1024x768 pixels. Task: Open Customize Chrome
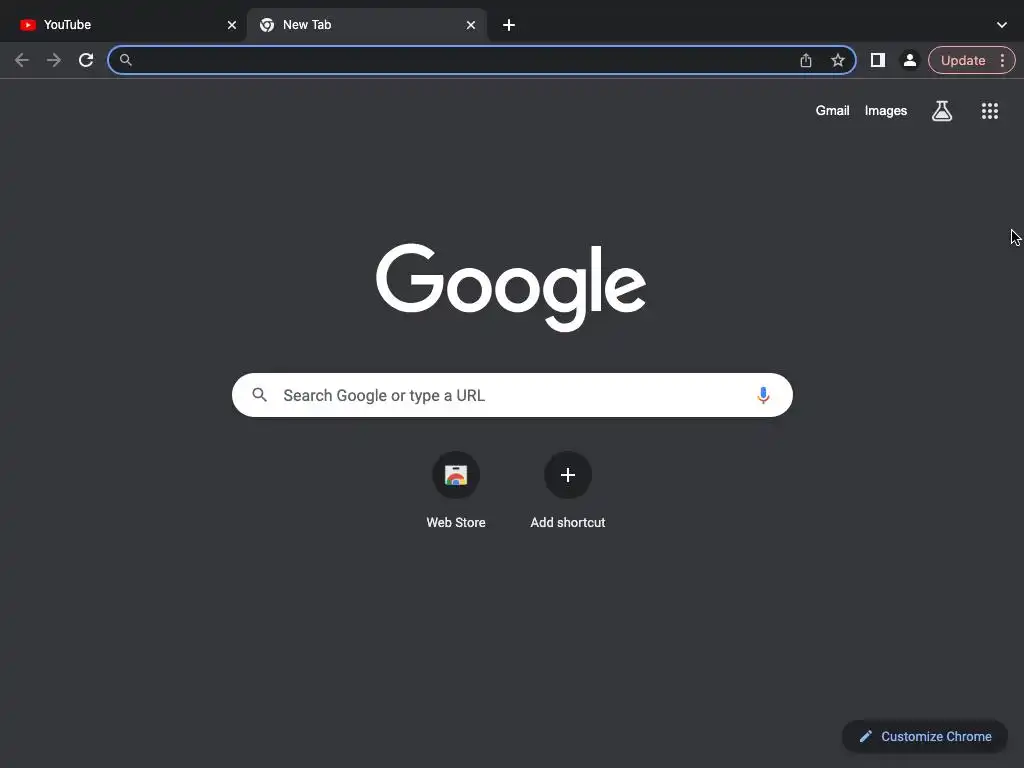[x=925, y=737]
